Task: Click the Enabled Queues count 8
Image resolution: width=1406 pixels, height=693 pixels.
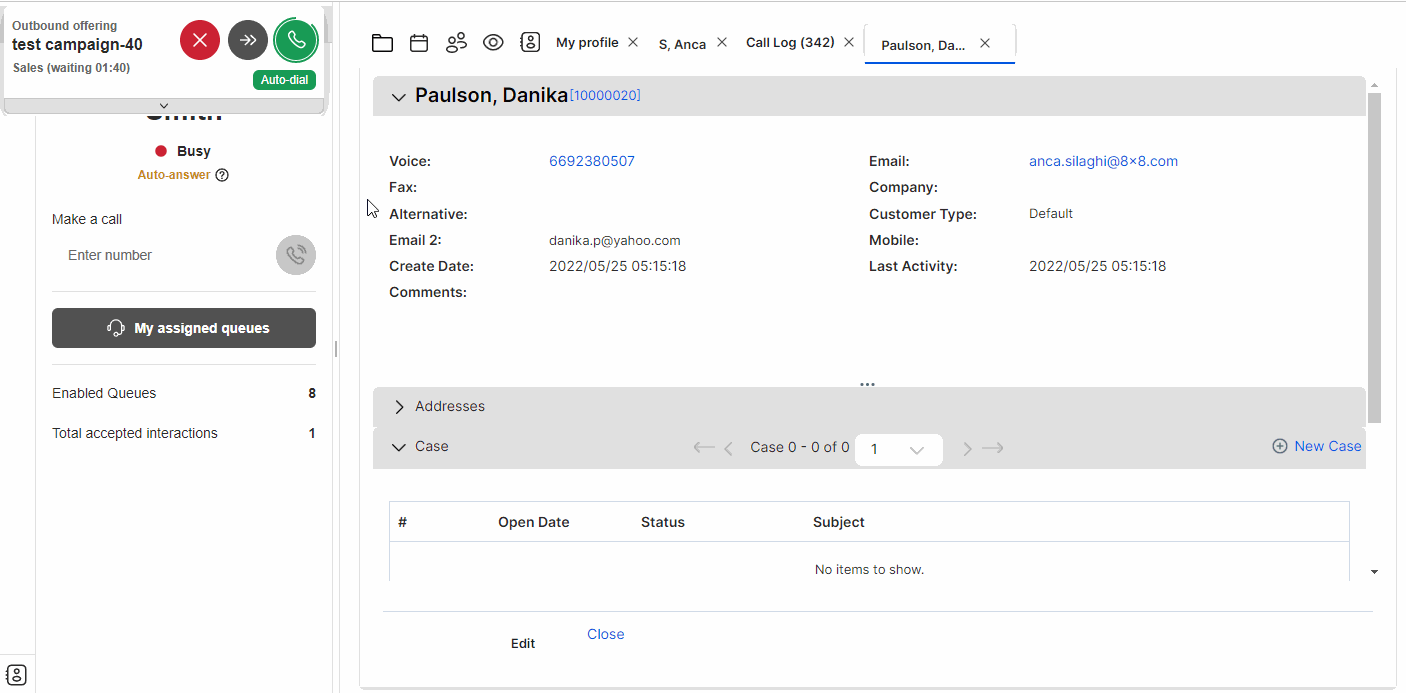Action: [312, 393]
